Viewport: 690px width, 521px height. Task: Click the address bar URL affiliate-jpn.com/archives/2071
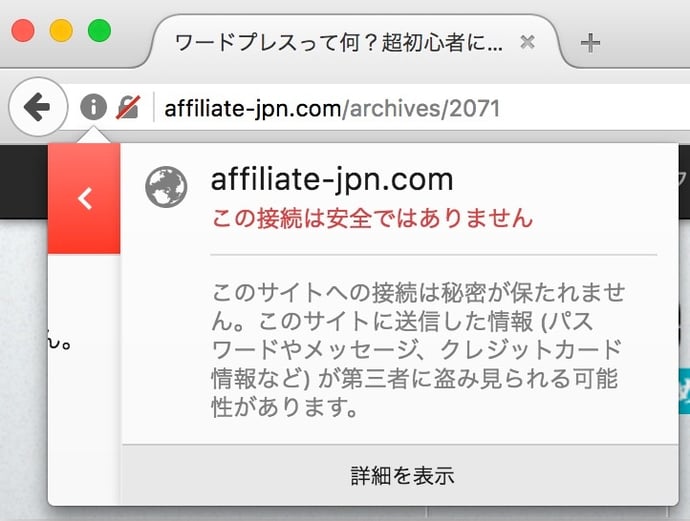point(331,108)
